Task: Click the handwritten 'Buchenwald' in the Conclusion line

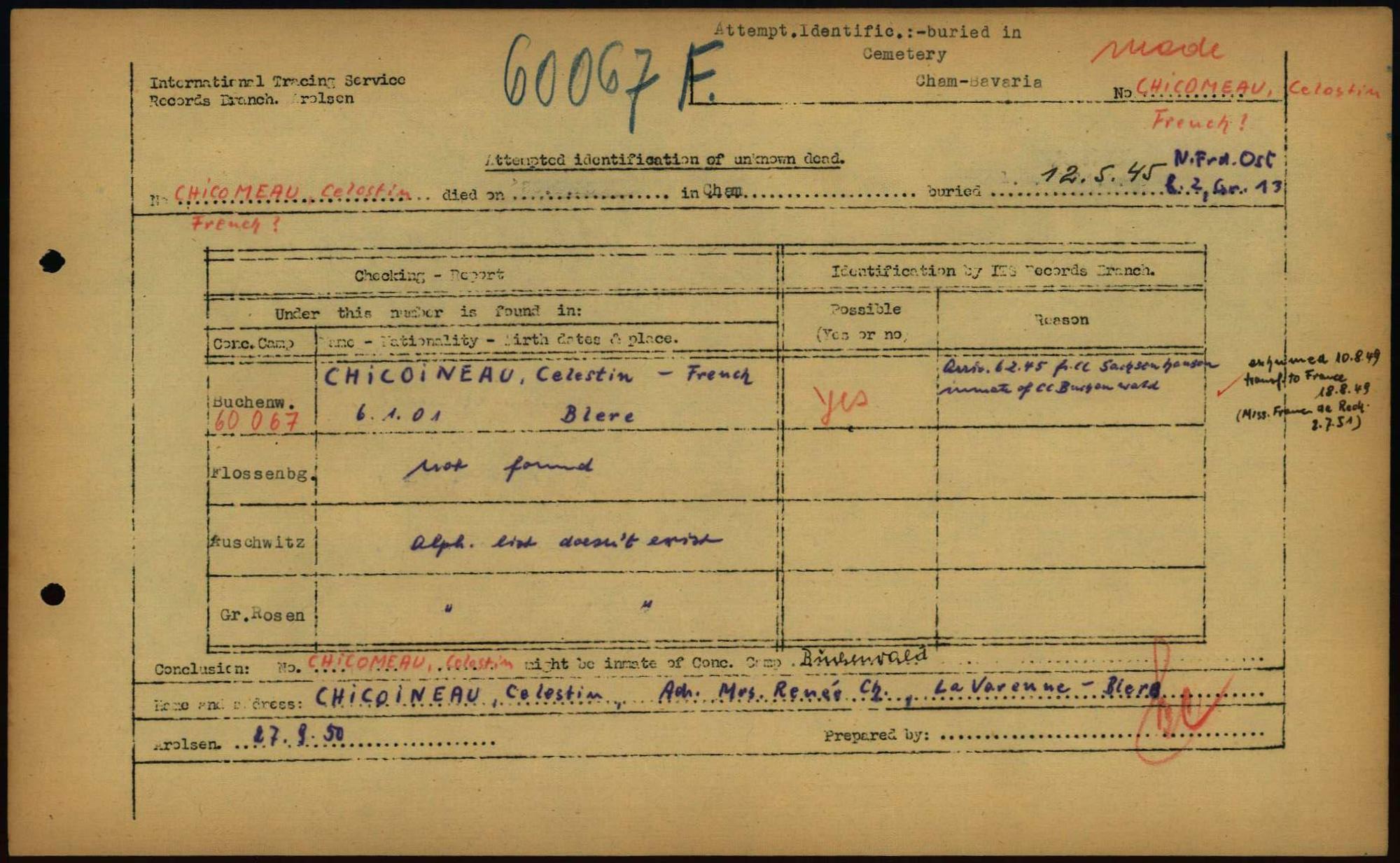Action: click(862, 657)
